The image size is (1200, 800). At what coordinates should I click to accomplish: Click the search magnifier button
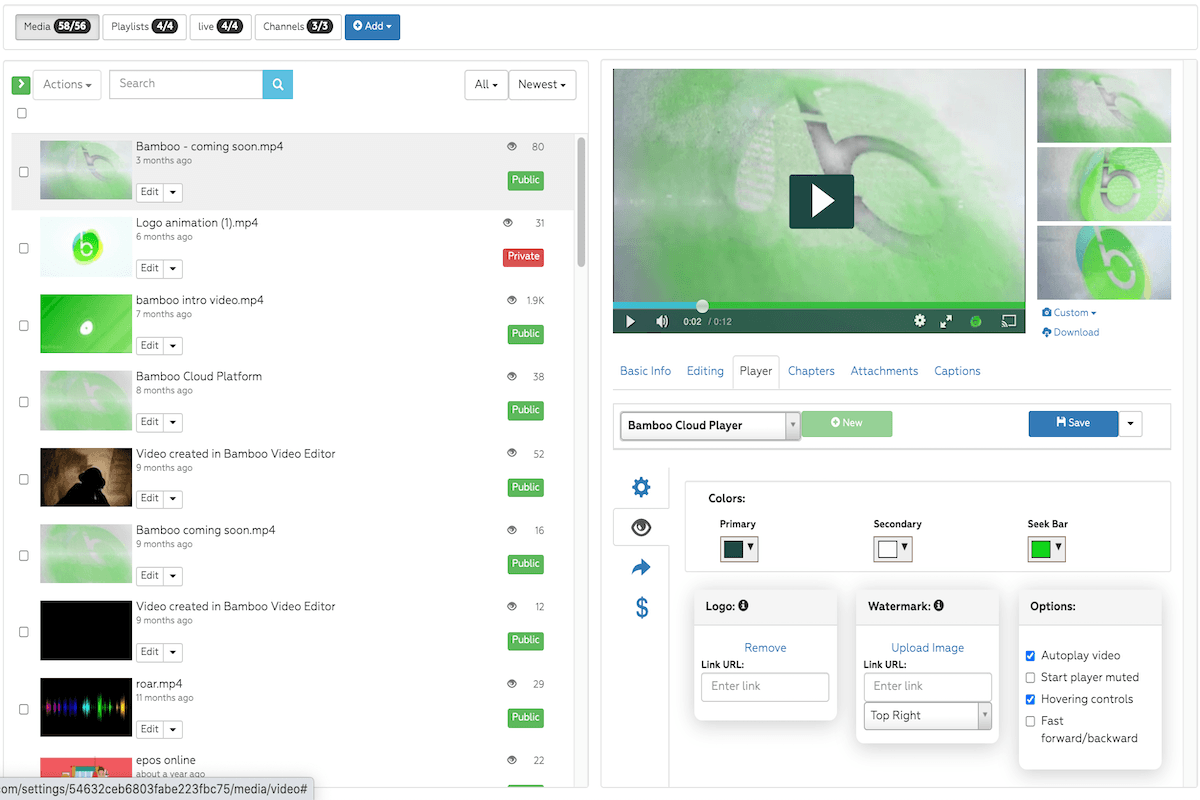pos(278,84)
